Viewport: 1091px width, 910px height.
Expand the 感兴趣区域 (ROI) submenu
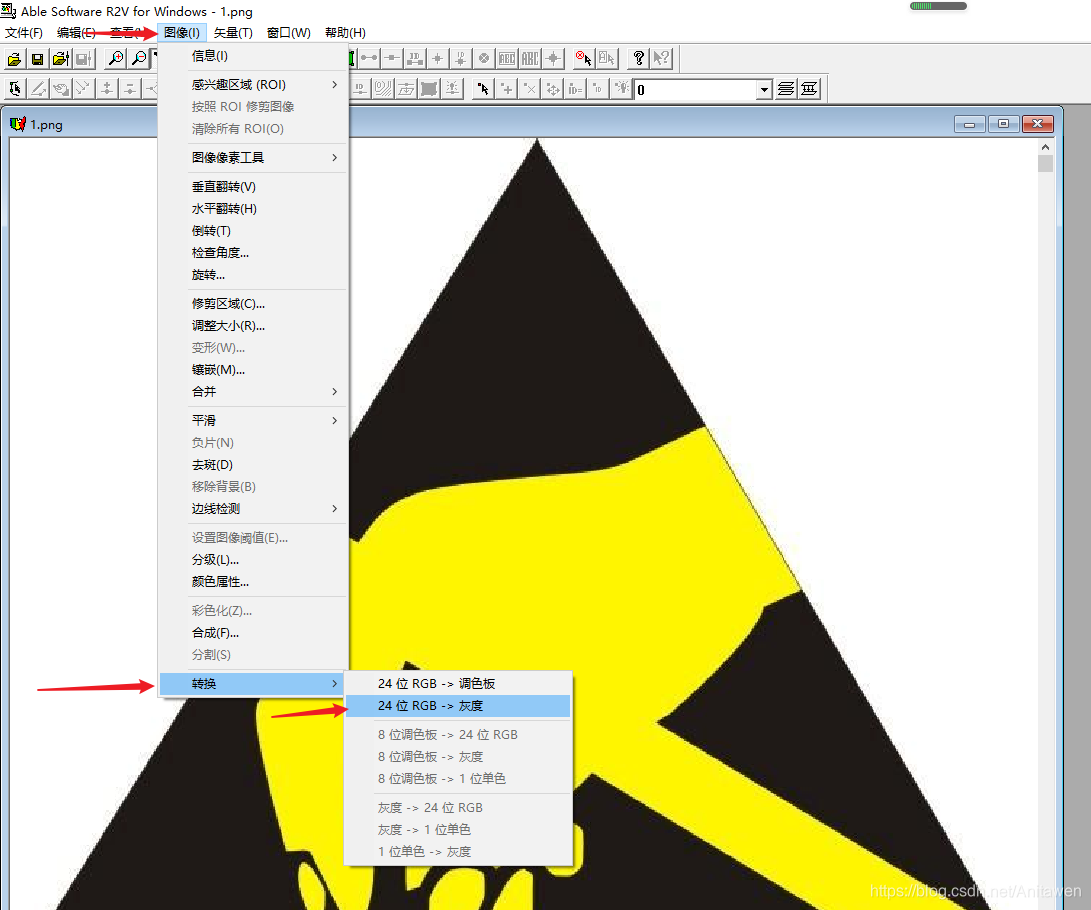[x=334, y=85]
